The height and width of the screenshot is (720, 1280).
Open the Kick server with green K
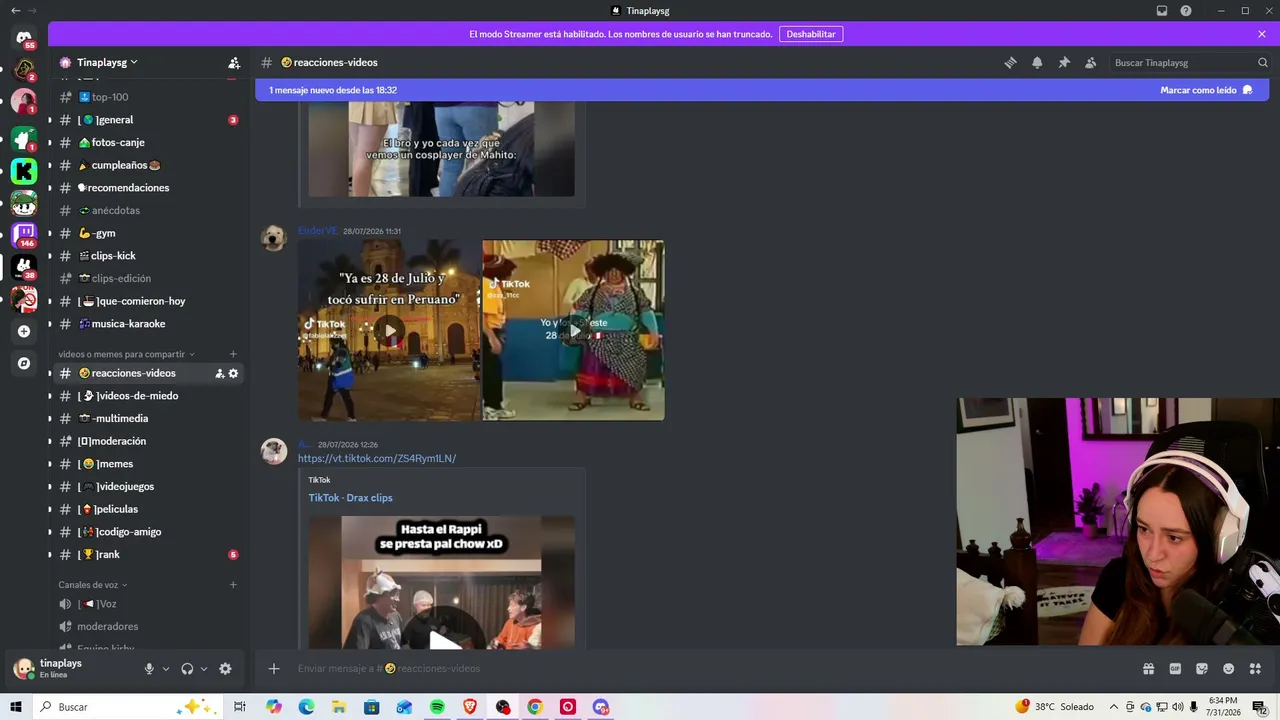(24, 171)
